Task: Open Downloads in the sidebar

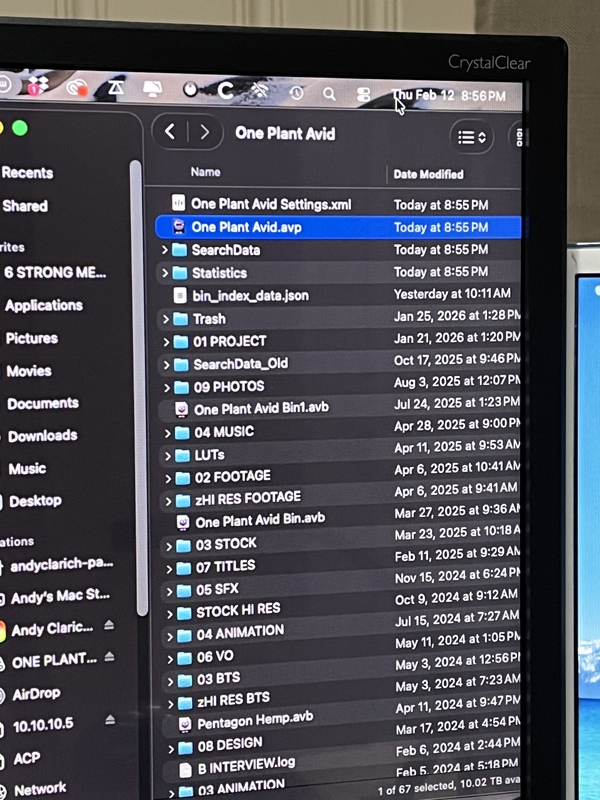Action: click(42, 436)
